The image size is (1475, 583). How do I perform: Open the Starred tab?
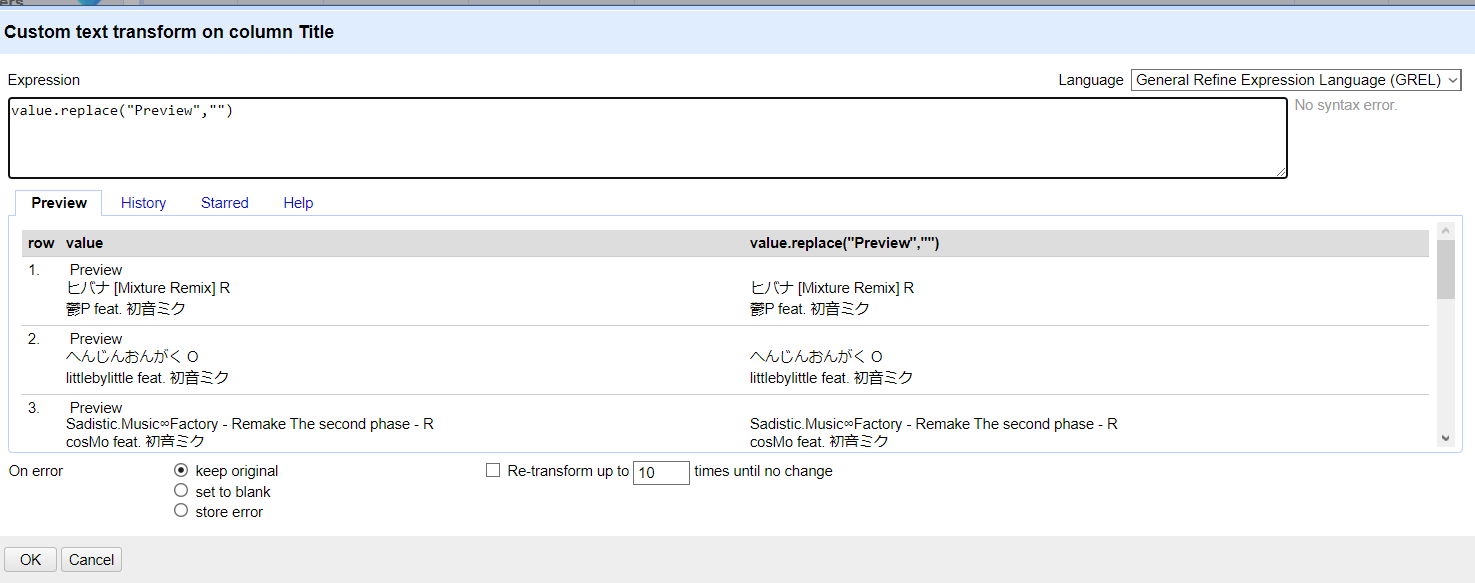pos(224,203)
